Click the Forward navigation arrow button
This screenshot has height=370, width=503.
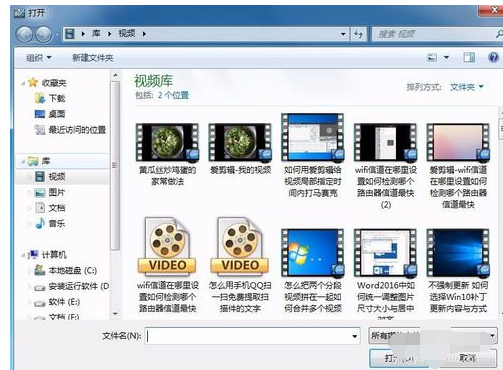(44, 34)
